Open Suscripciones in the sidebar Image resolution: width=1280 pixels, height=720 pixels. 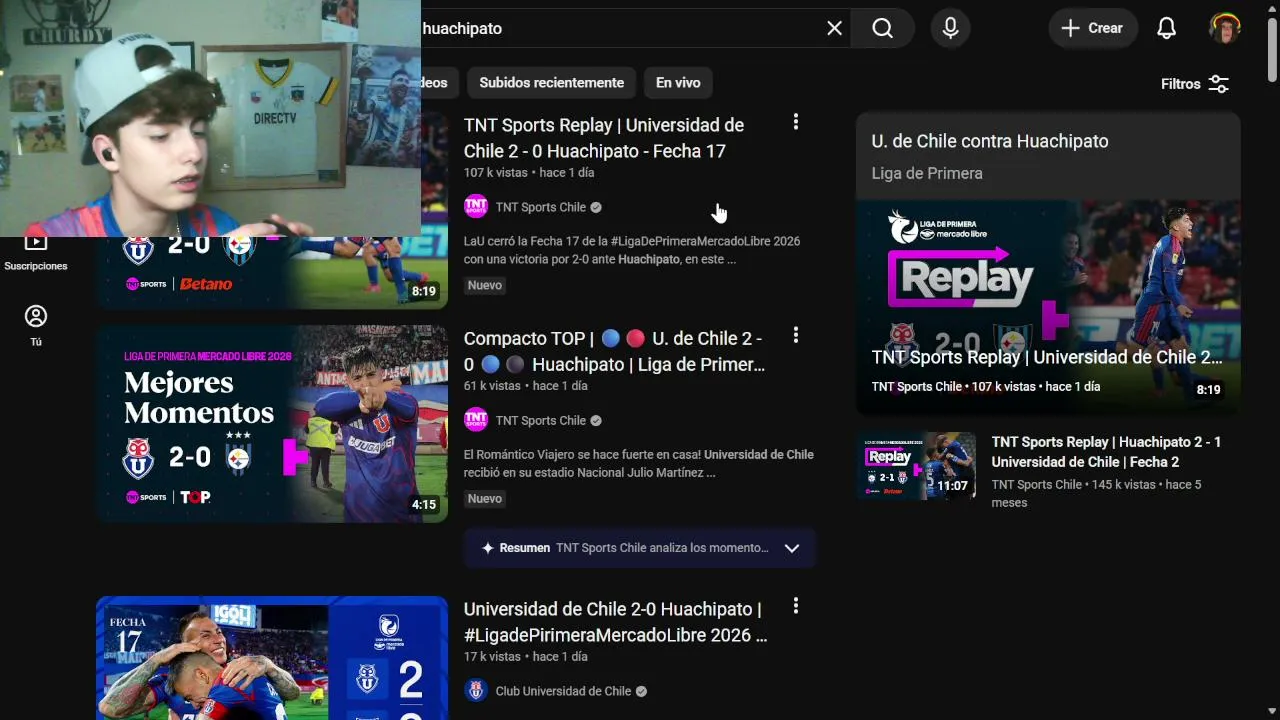coord(36,253)
